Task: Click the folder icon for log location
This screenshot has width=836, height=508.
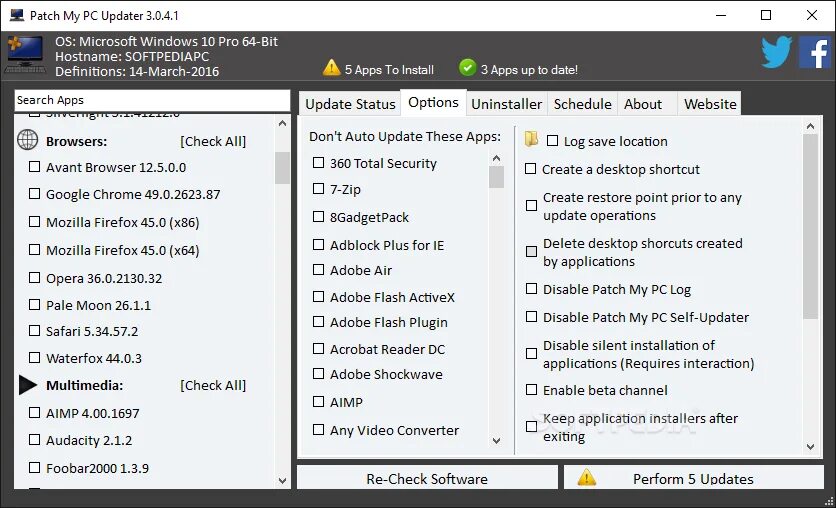Action: 531,140
